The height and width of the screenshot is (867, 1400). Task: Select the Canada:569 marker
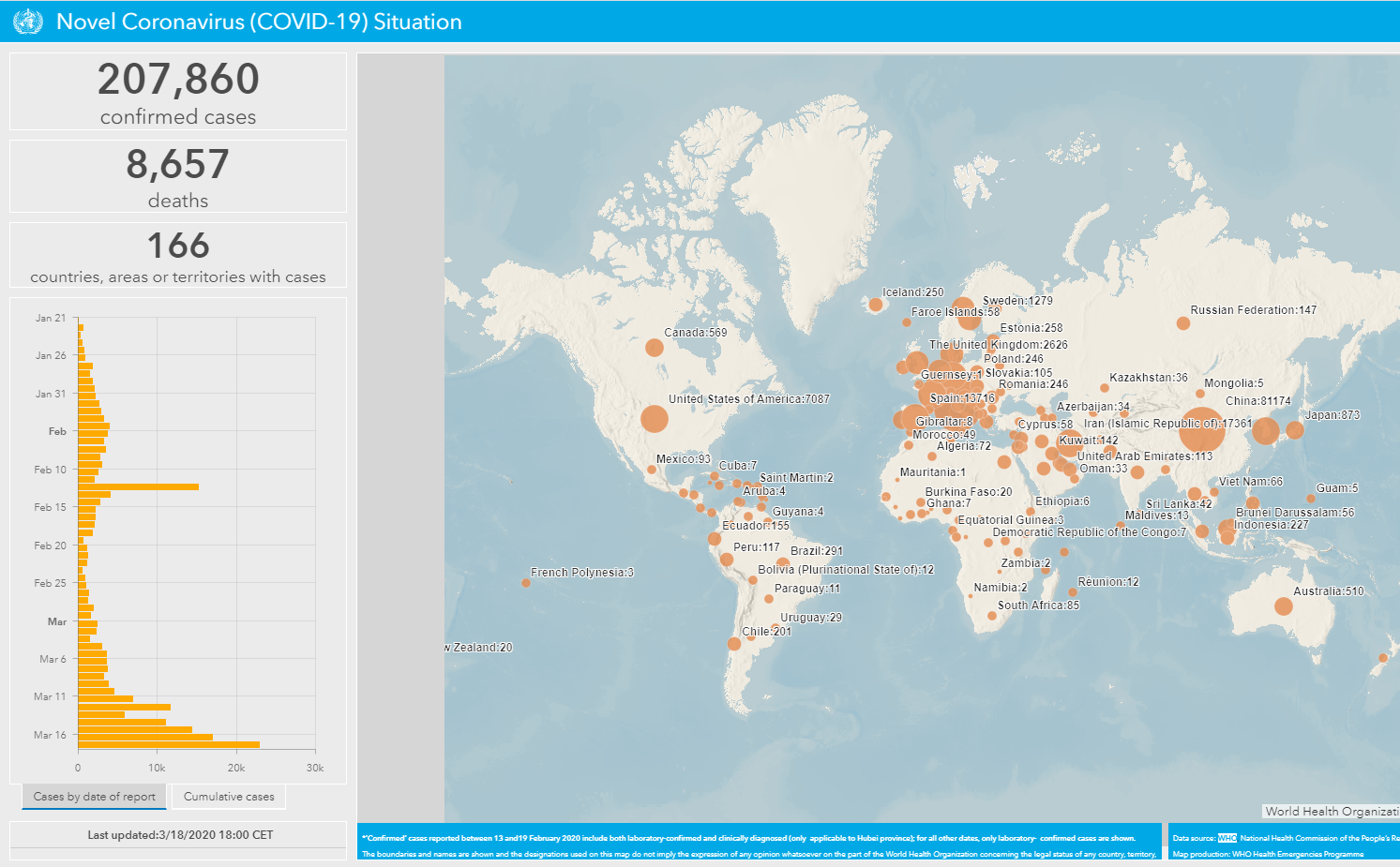point(654,347)
